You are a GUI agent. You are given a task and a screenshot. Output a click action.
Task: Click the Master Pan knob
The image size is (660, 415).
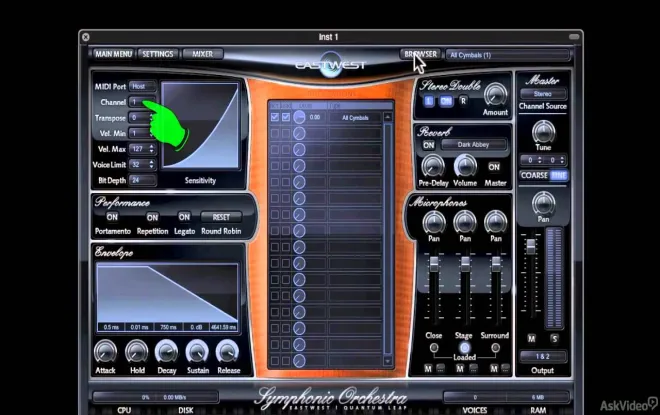543,203
